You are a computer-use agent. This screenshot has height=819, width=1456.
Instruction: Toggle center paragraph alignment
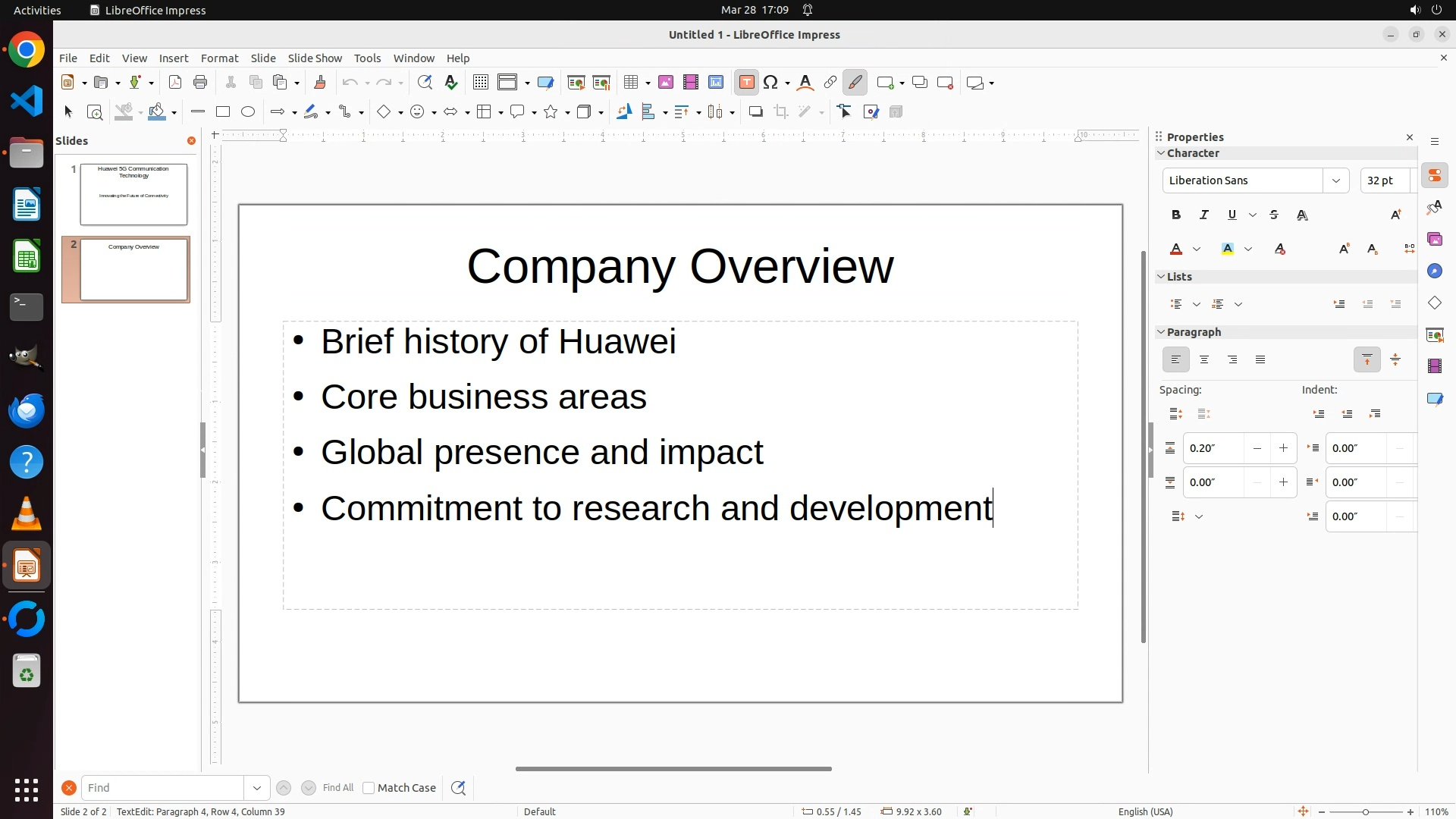(1204, 360)
